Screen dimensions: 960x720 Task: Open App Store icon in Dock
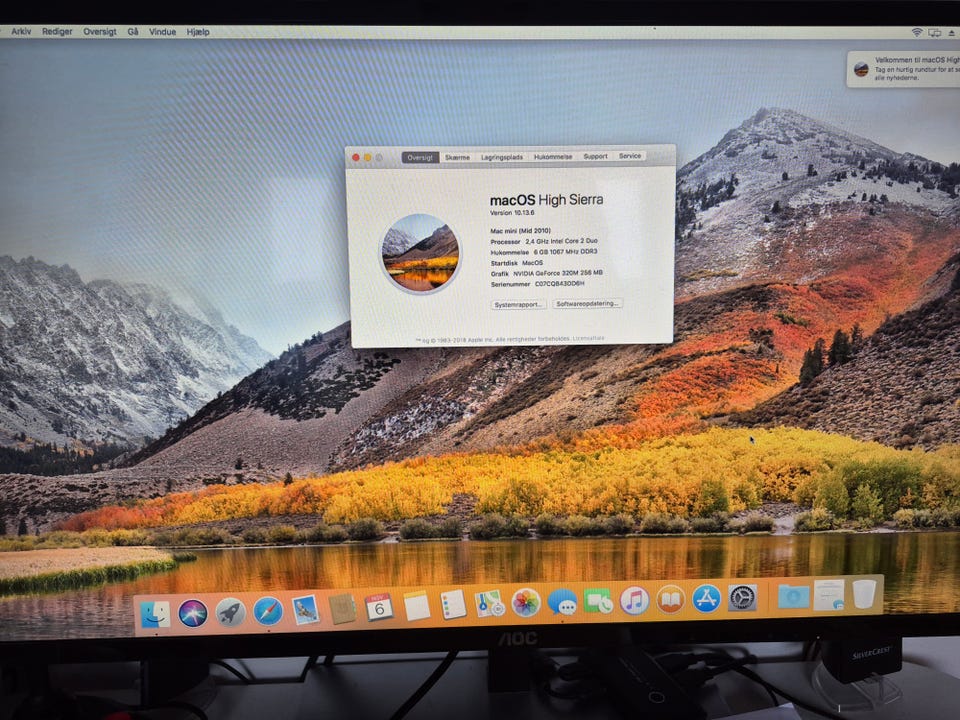[707, 598]
